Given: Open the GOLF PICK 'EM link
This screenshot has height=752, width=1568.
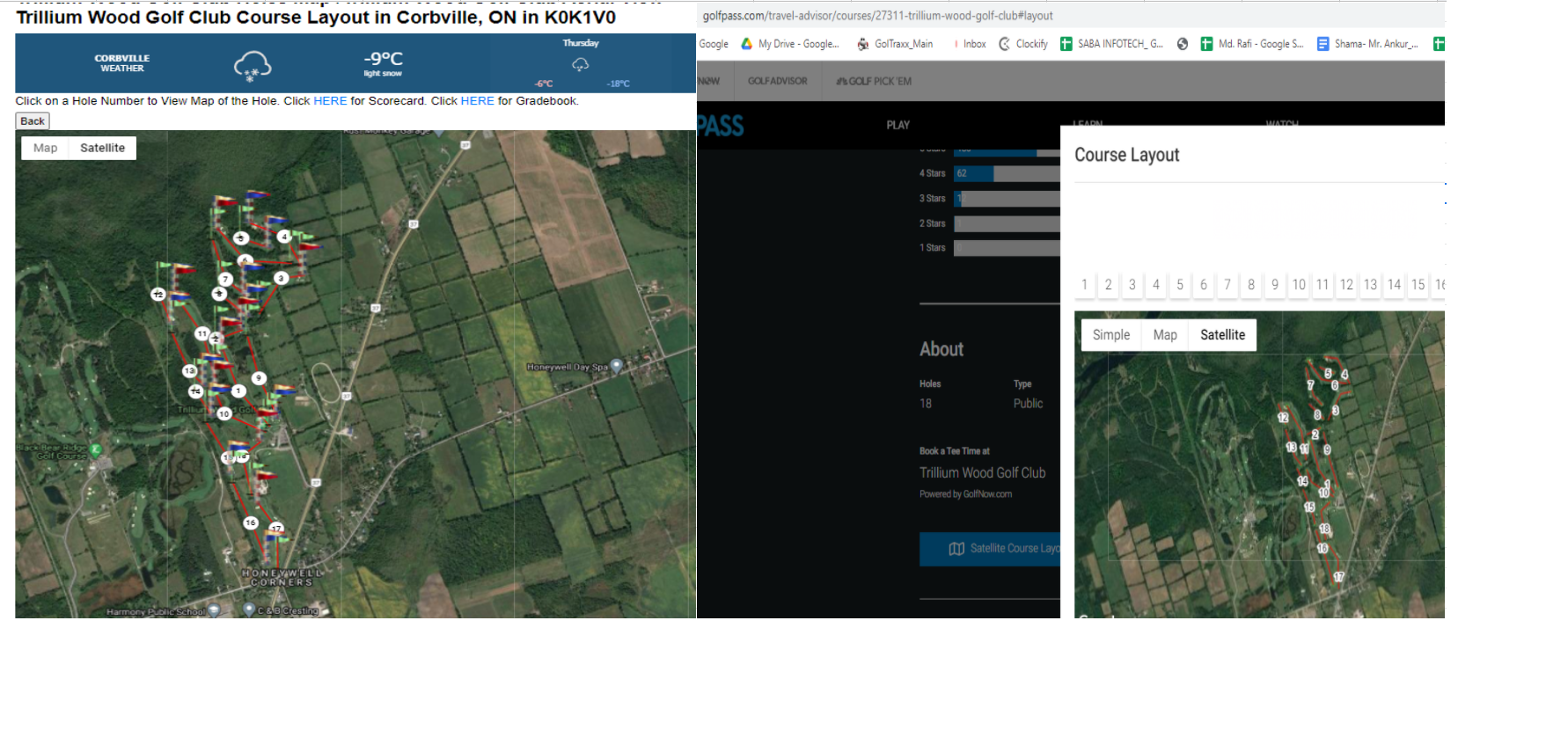Looking at the screenshot, I should click(x=874, y=81).
